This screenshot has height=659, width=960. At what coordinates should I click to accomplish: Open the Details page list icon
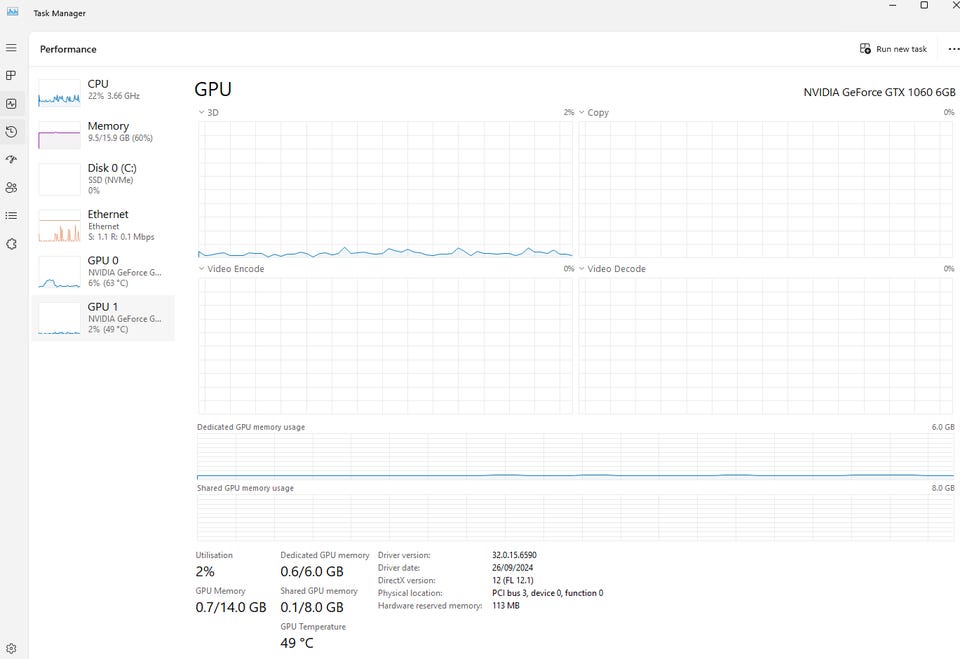11,215
